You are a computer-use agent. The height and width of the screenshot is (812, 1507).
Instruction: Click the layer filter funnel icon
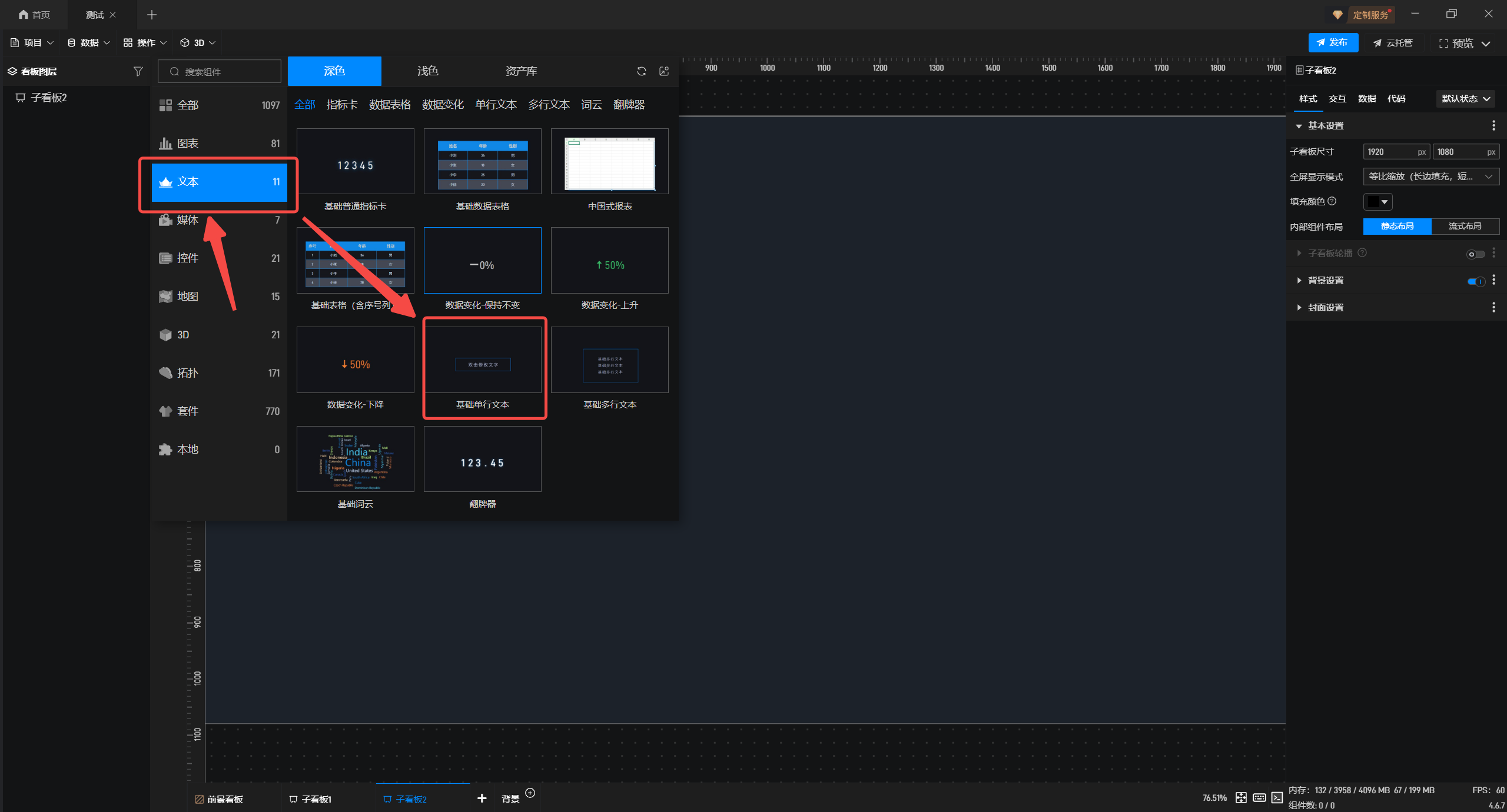click(138, 71)
